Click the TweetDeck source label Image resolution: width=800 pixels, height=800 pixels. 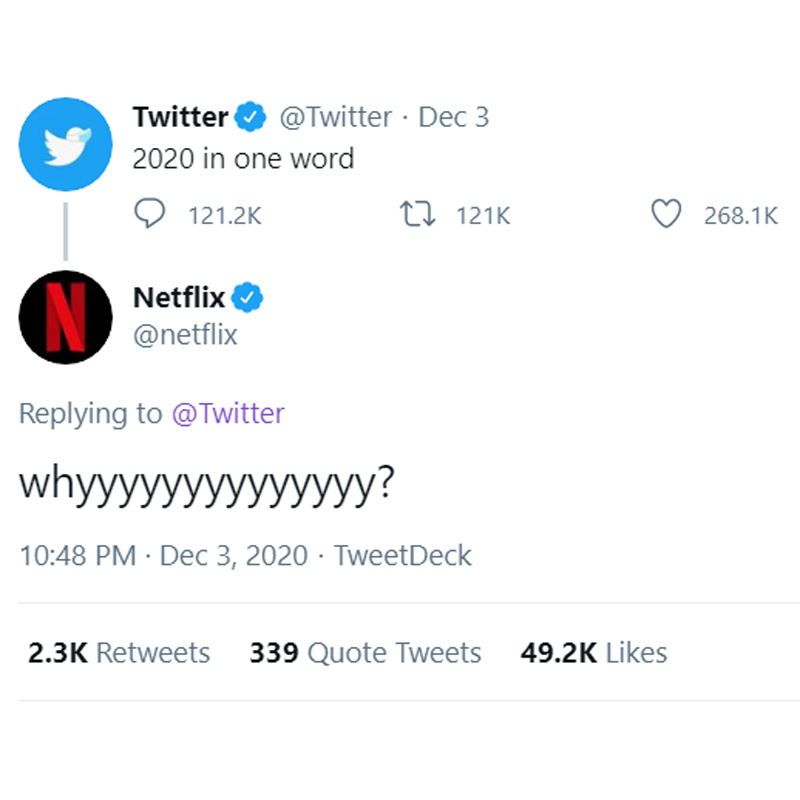click(x=404, y=555)
